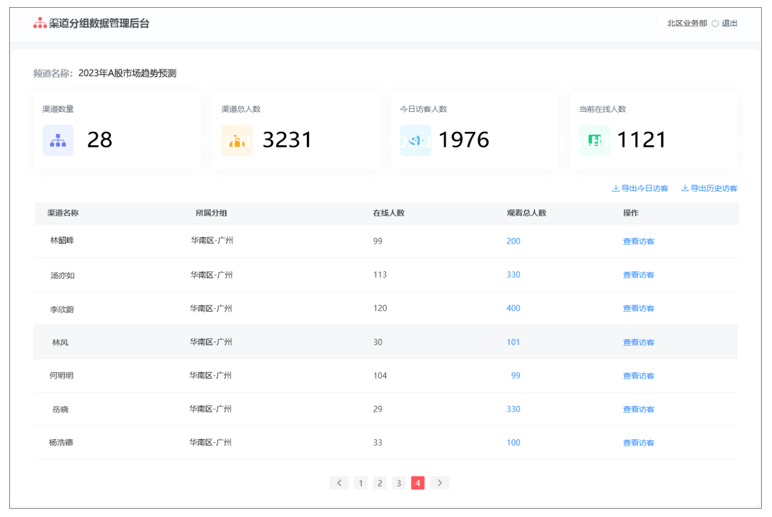Select channel name 林风

[61, 342]
